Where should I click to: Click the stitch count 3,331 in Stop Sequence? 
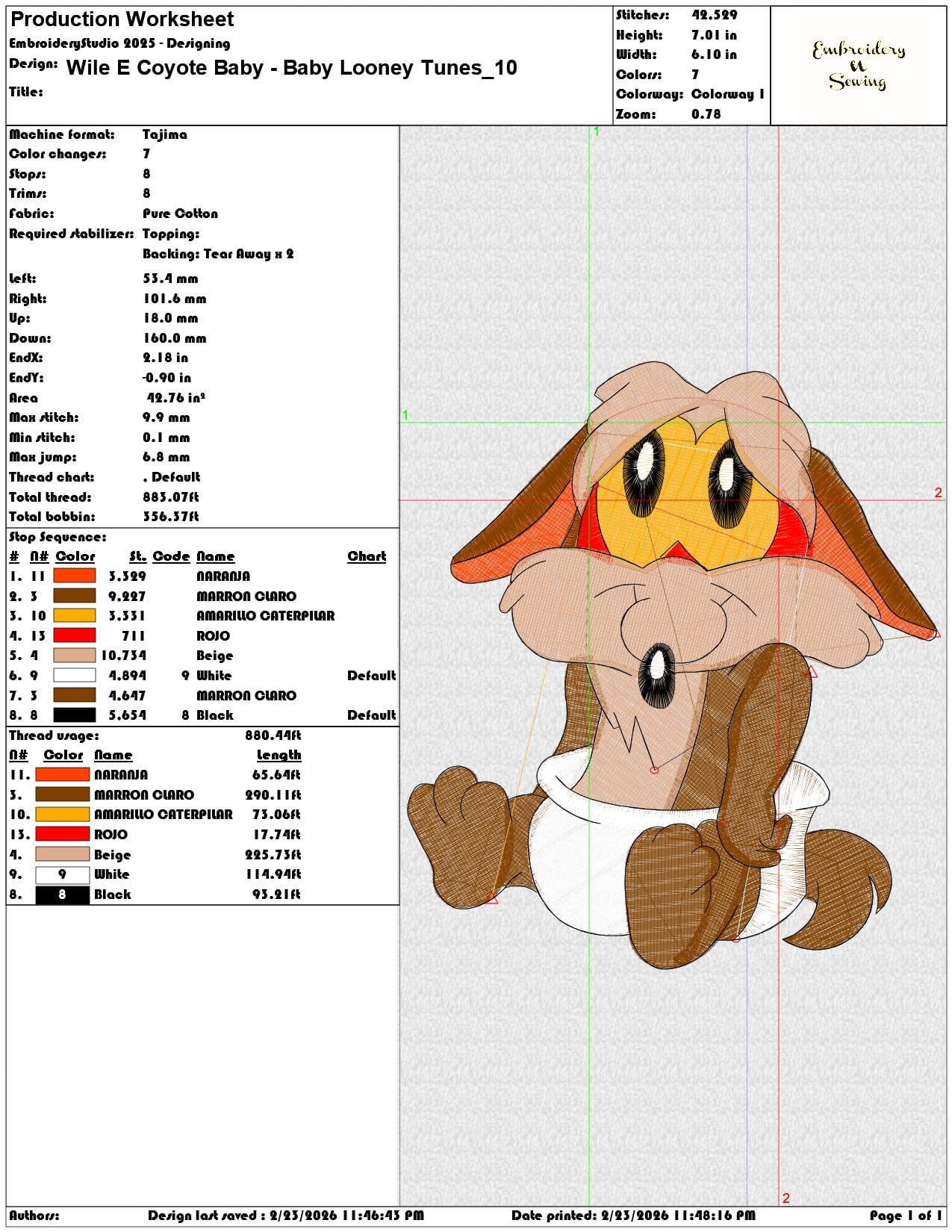tap(128, 615)
